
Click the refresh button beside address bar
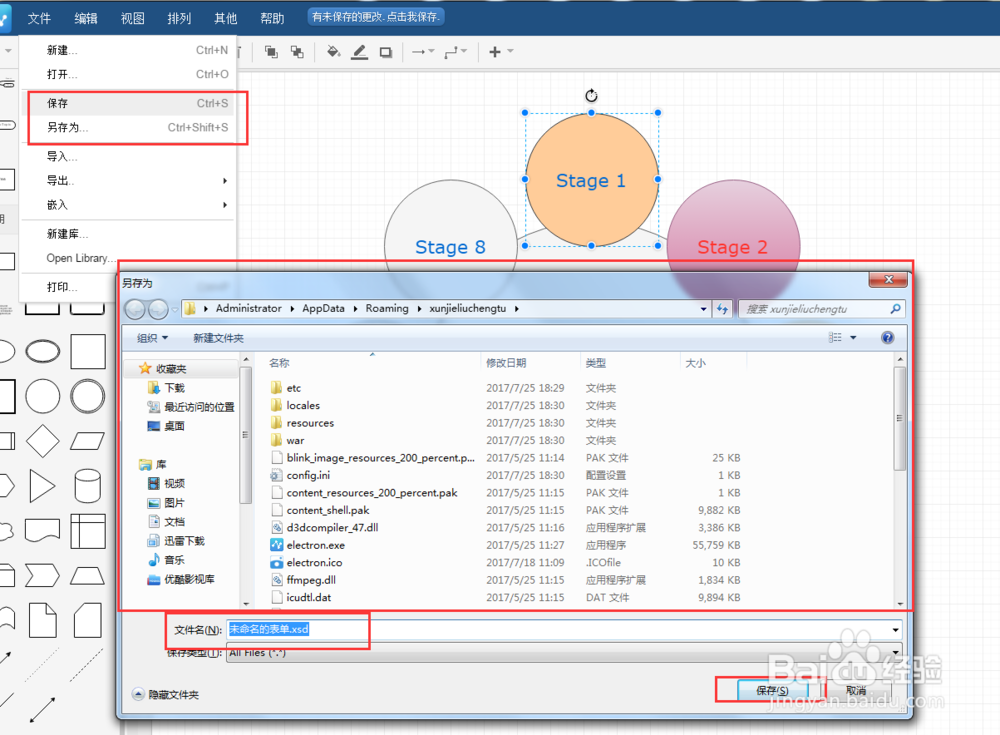pos(722,309)
